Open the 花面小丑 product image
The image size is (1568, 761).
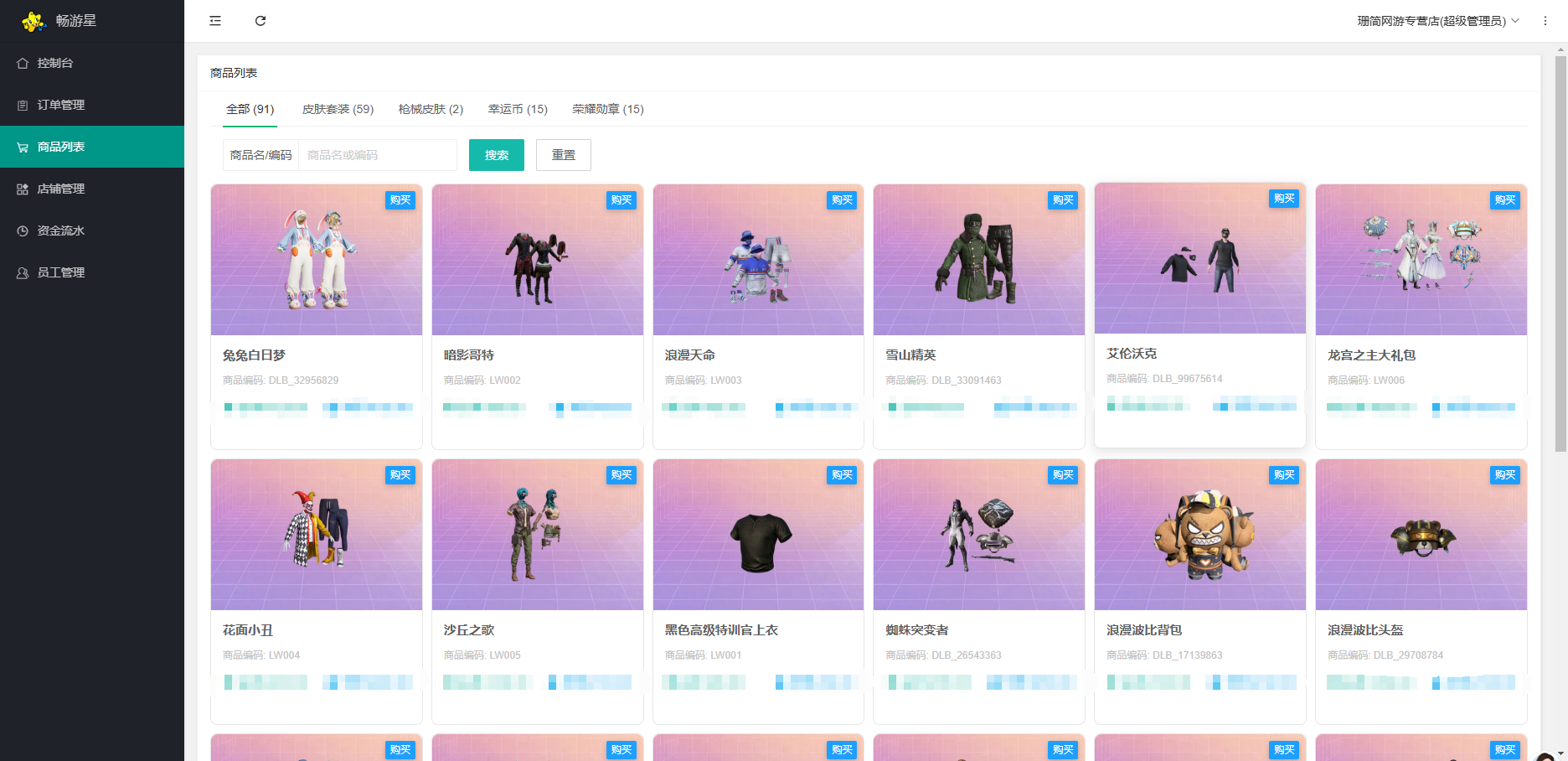point(317,535)
